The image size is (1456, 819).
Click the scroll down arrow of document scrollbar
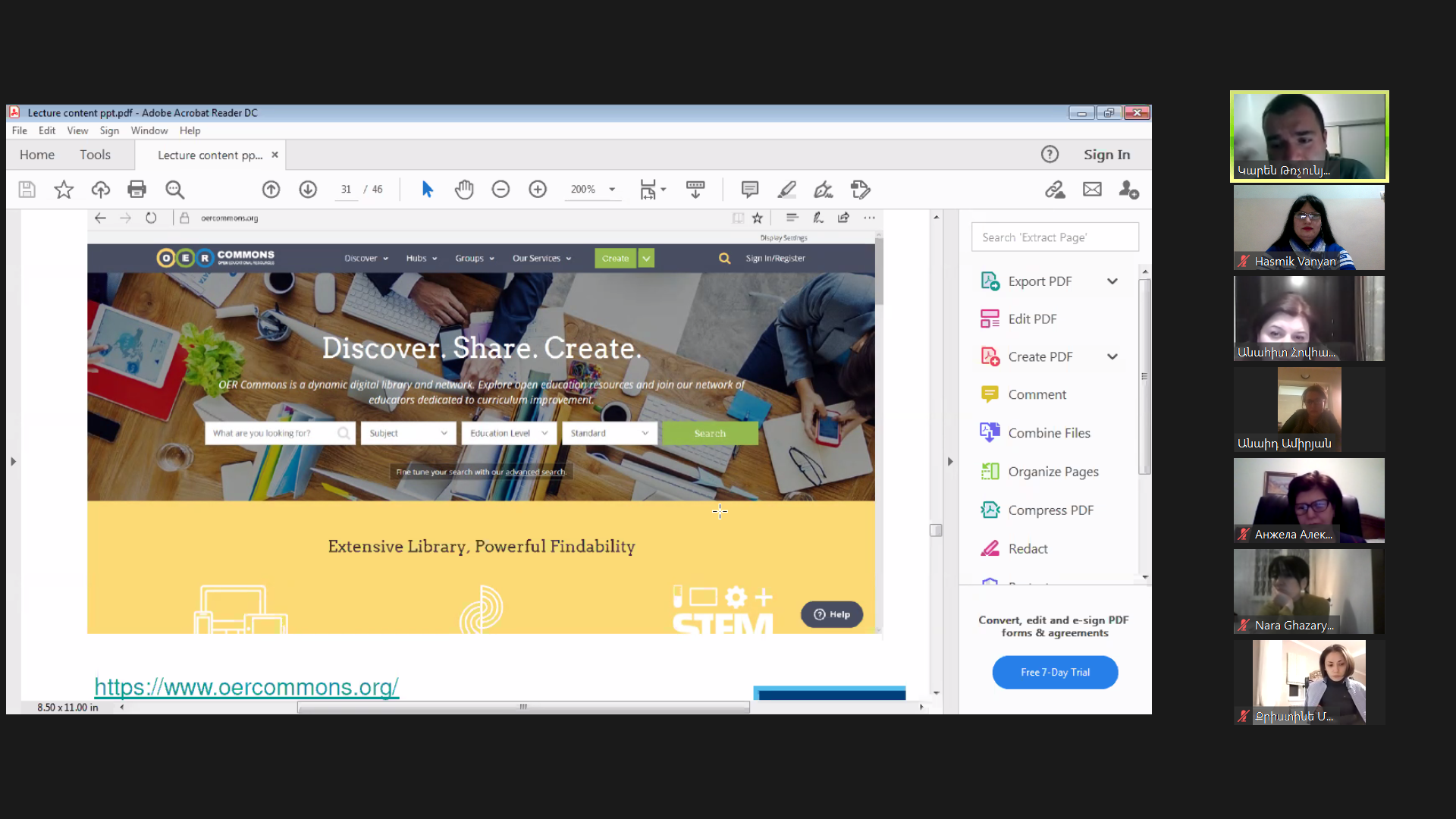(x=936, y=693)
